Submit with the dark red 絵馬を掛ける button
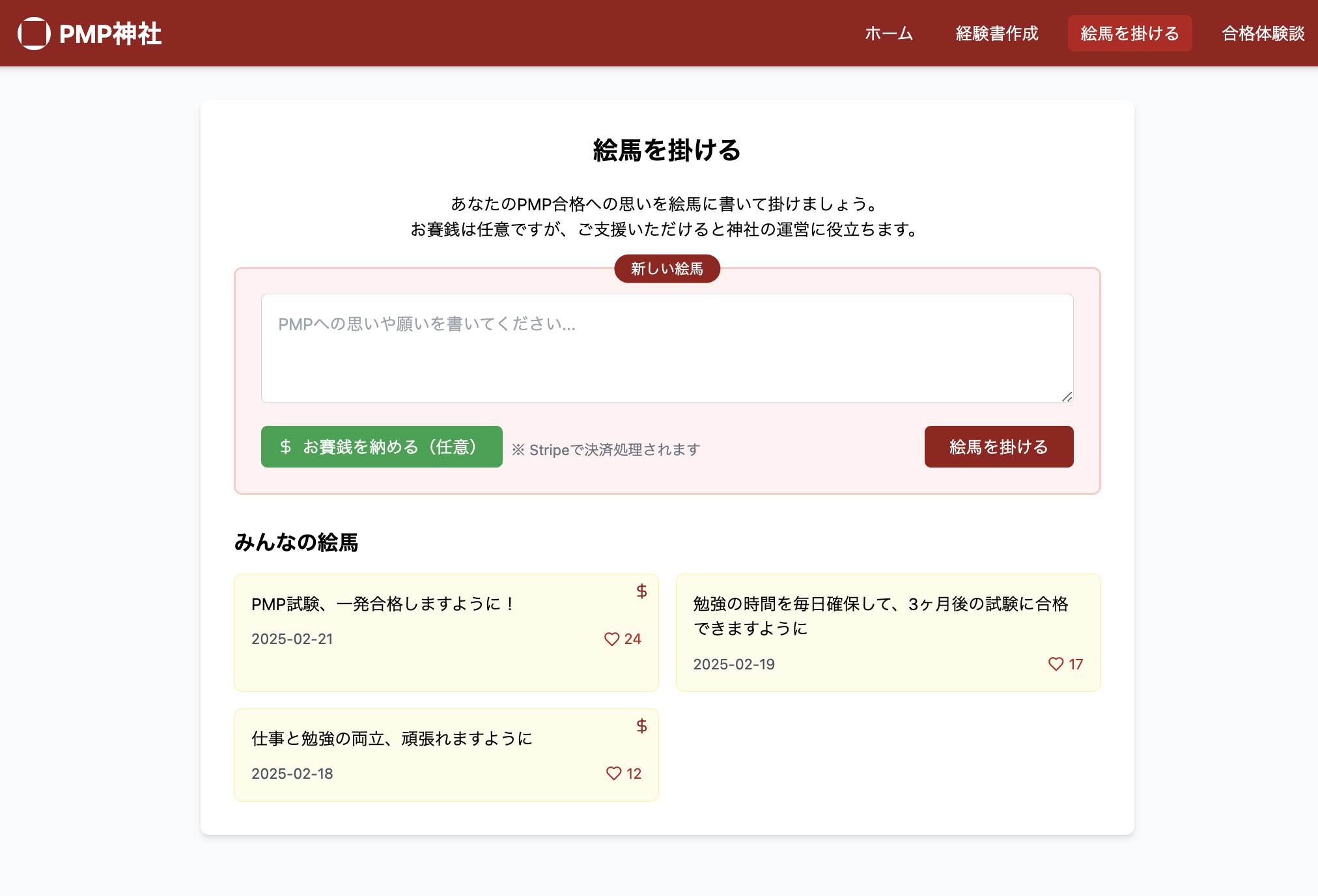1318x896 pixels. [998, 447]
